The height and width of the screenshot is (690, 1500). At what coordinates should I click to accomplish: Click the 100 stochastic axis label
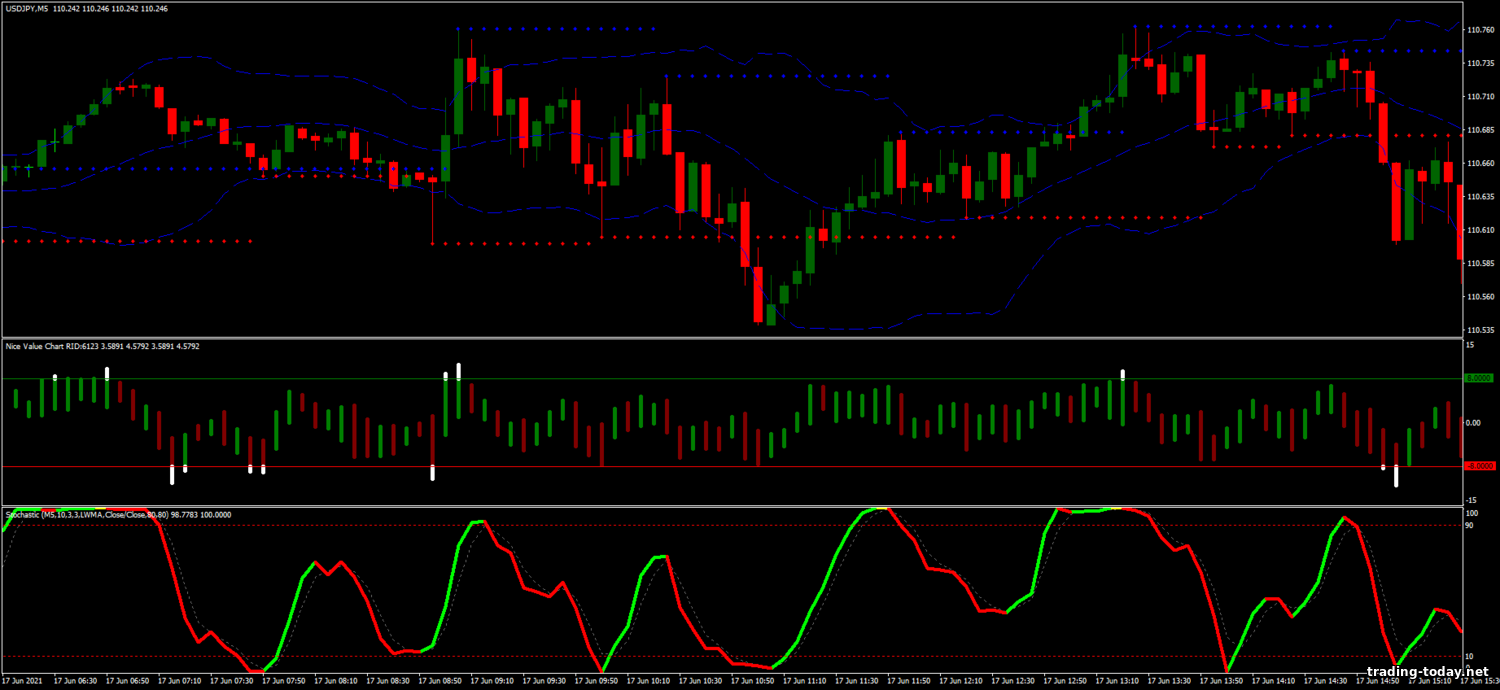(x=1471, y=513)
